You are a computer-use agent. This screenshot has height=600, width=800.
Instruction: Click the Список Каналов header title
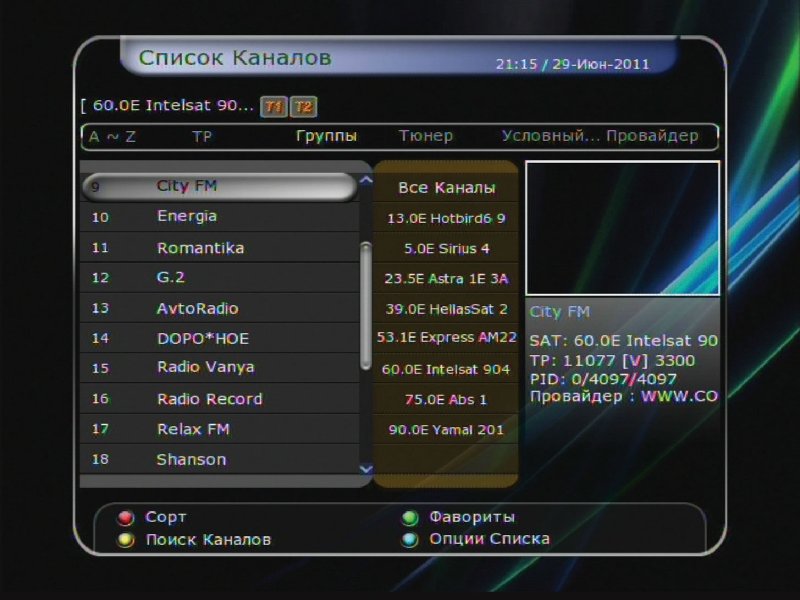coord(235,58)
